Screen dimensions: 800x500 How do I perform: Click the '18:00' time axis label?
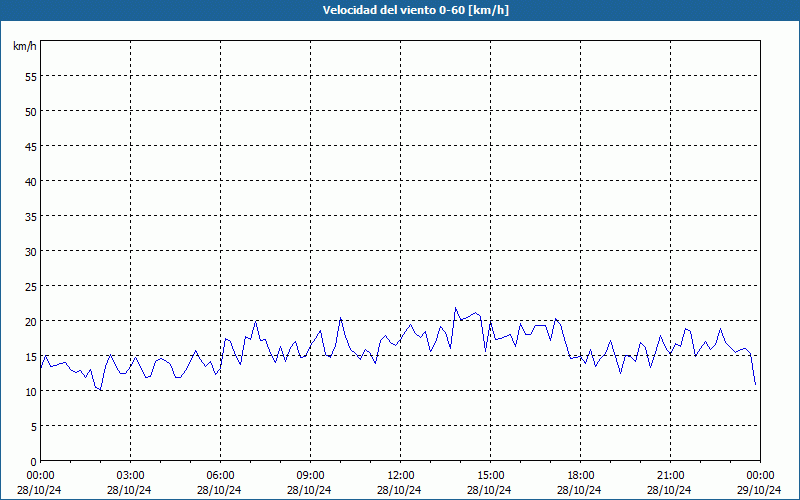point(581,476)
